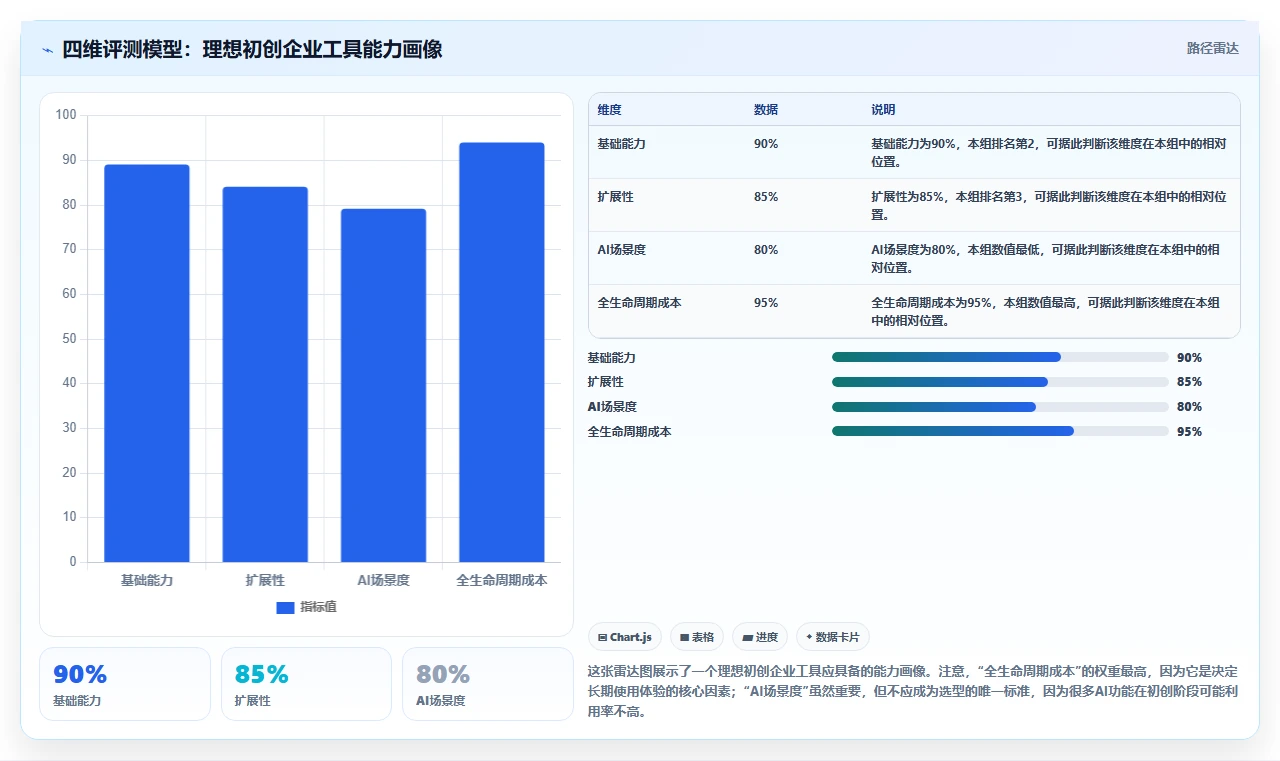
Task: Click the 100 y-axis tick label
Action: [66, 115]
